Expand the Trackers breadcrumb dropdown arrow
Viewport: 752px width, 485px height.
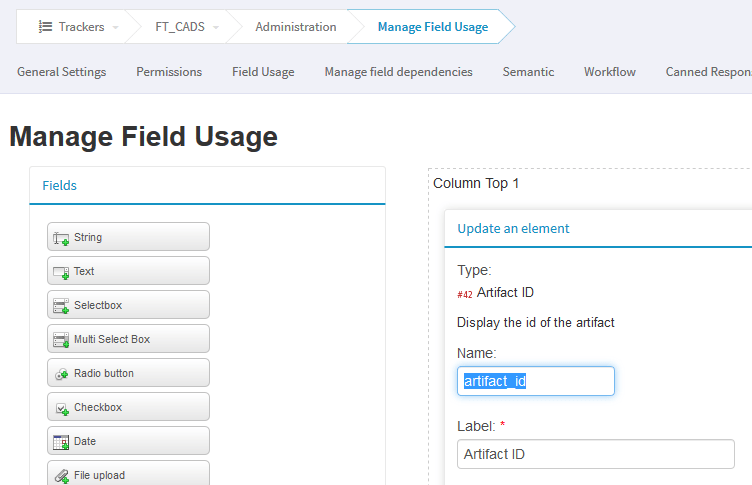click(116, 28)
